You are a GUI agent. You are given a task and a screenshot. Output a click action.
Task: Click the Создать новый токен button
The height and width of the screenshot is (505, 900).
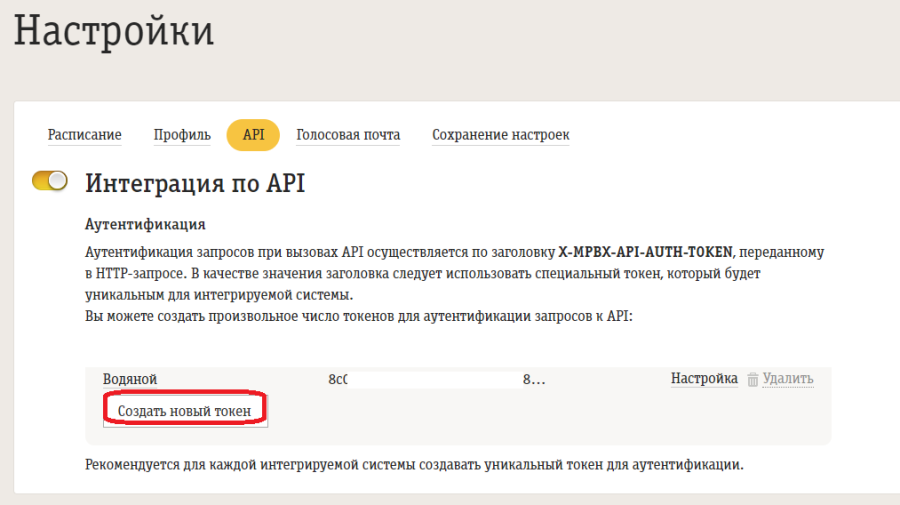click(185, 411)
